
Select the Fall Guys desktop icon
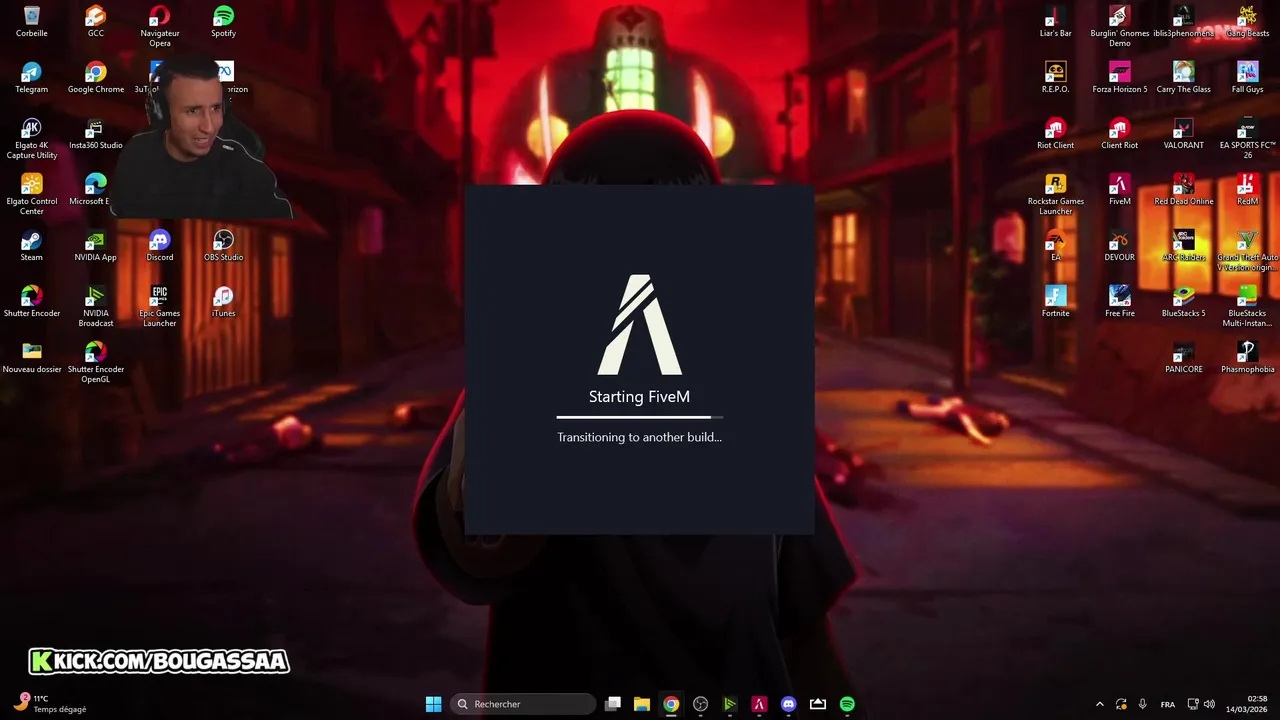pos(1248,78)
